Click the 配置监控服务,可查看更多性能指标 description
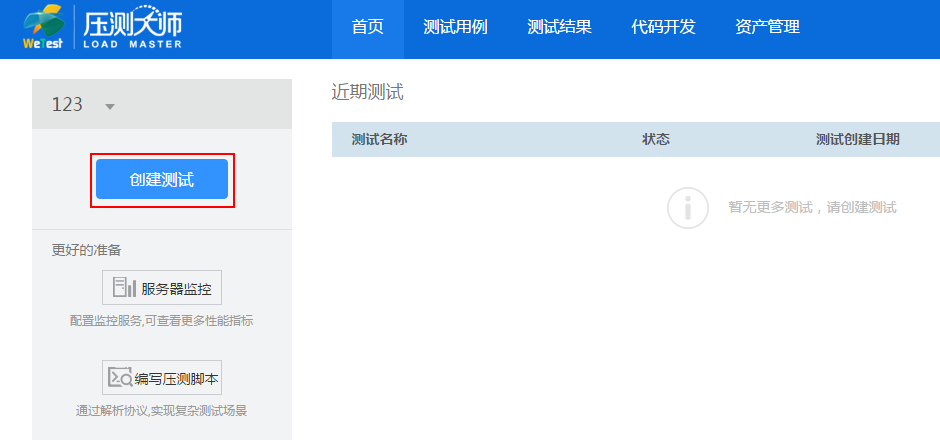Screen dimensions: 940x440 click(x=161, y=321)
